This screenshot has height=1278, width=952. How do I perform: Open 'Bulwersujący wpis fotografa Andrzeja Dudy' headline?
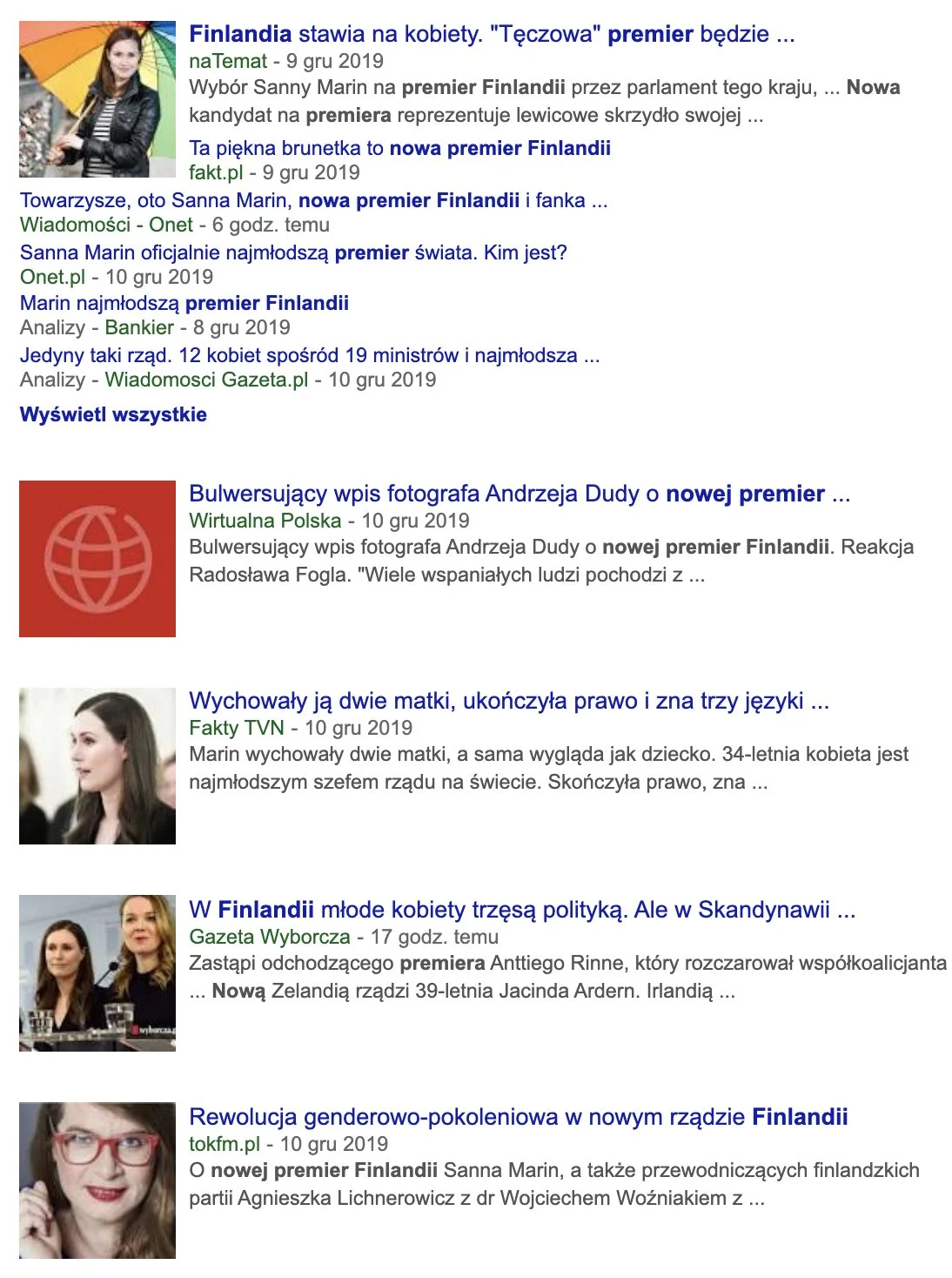coord(520,494)
